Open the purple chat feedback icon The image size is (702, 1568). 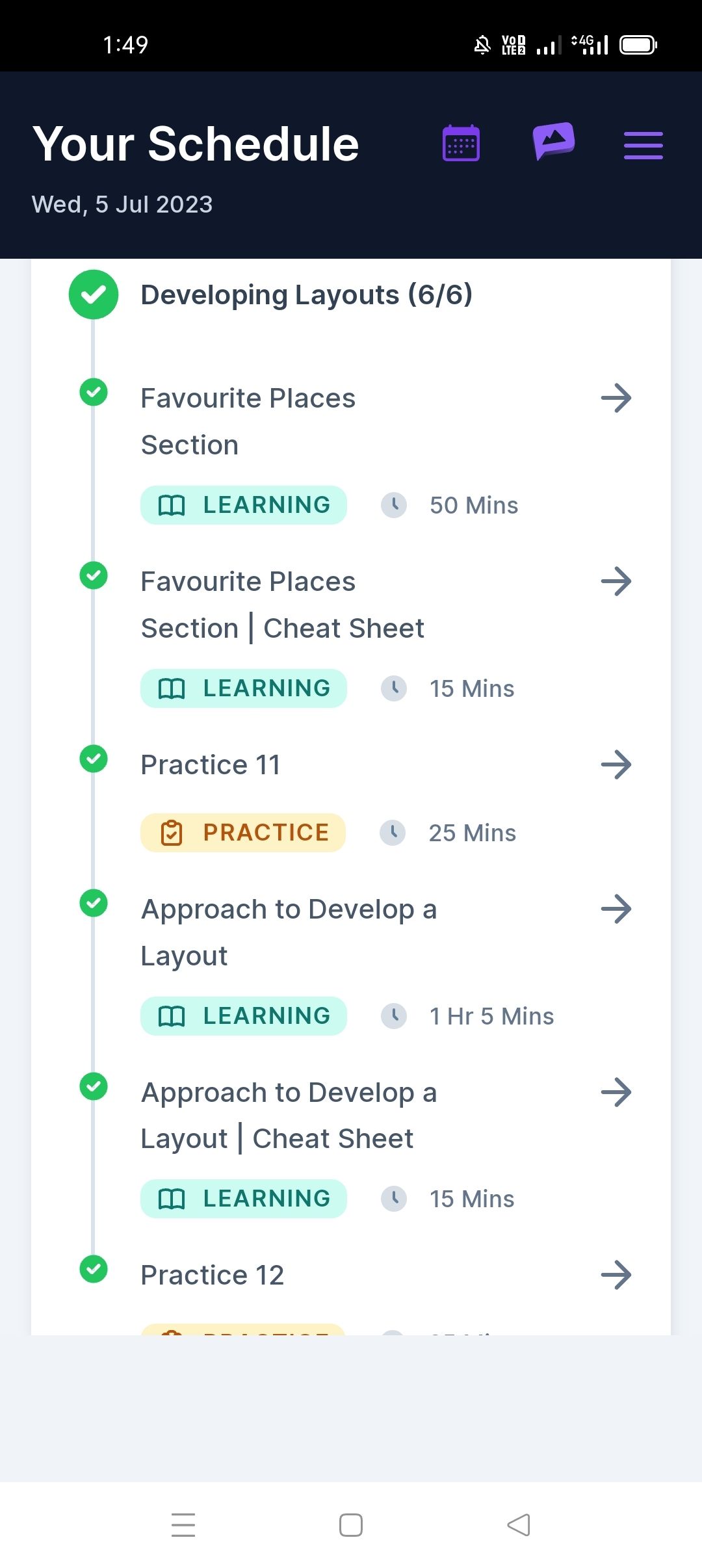tap(554, 141)
